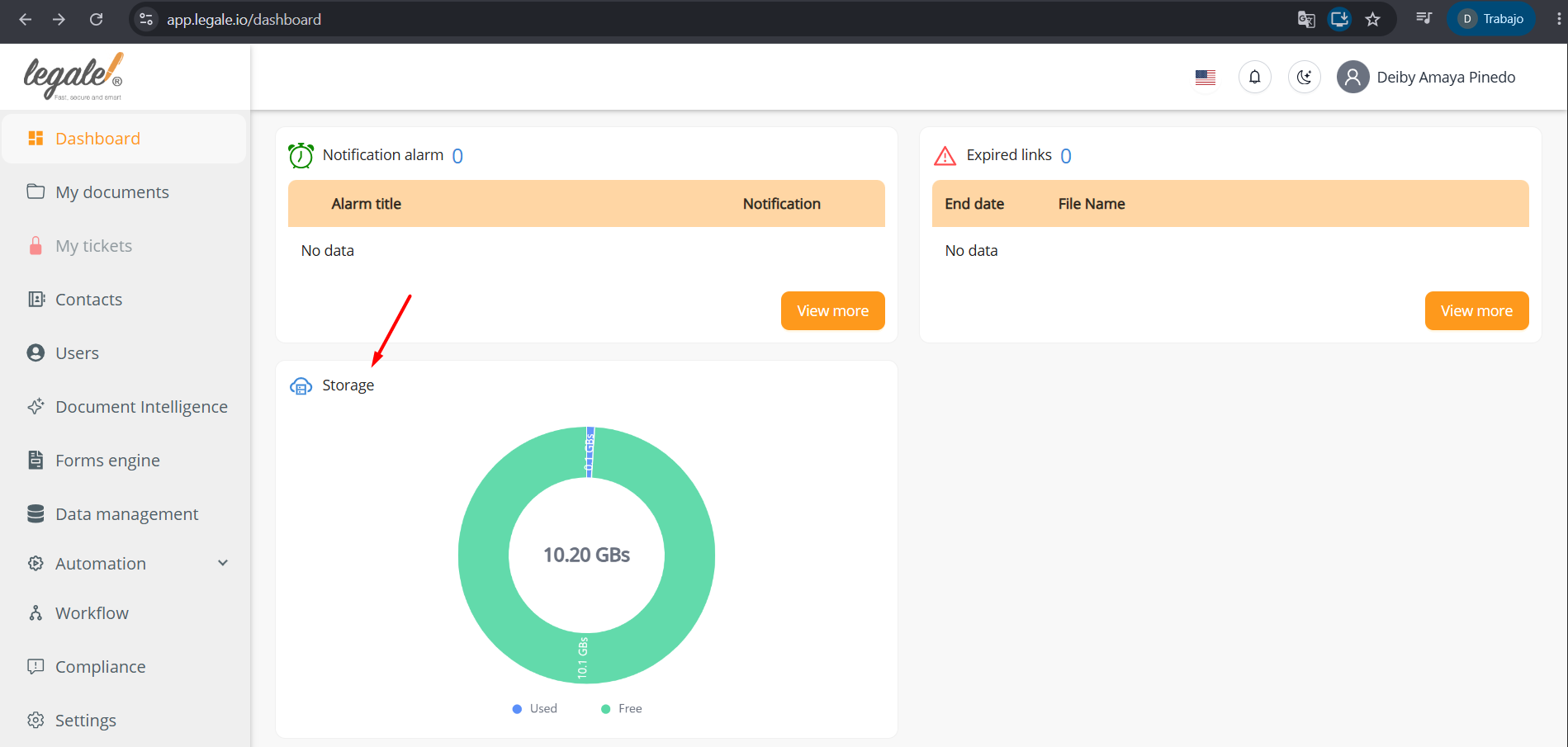Open Chrome media controls icon
Screen dimensions: 1568x747
(x=1424, y=18)
